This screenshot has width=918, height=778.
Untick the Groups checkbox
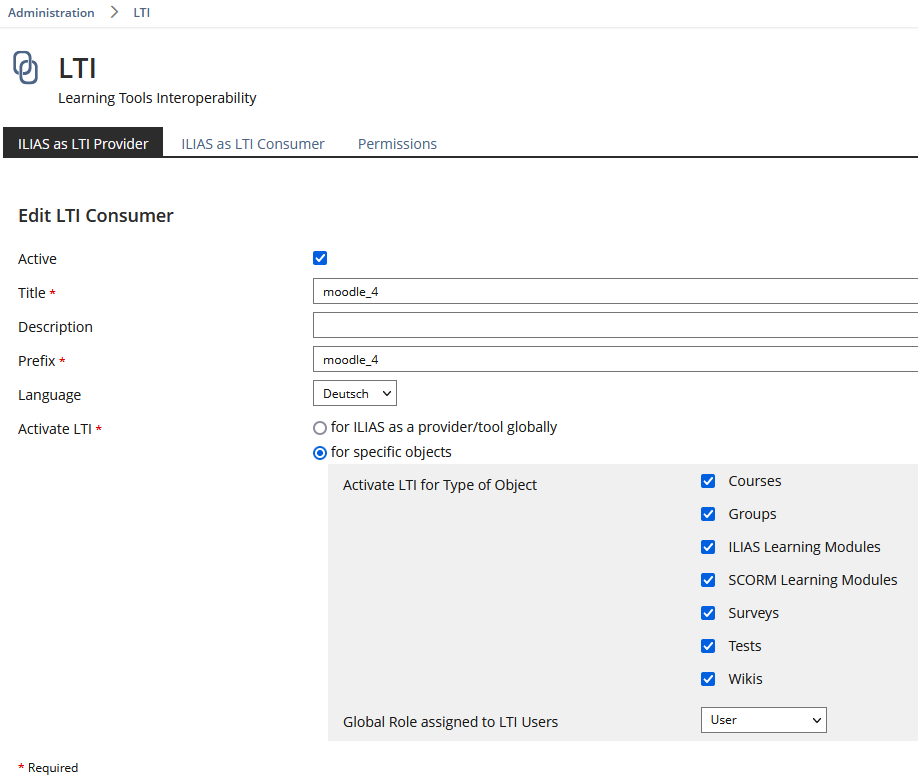pos(708,514)
